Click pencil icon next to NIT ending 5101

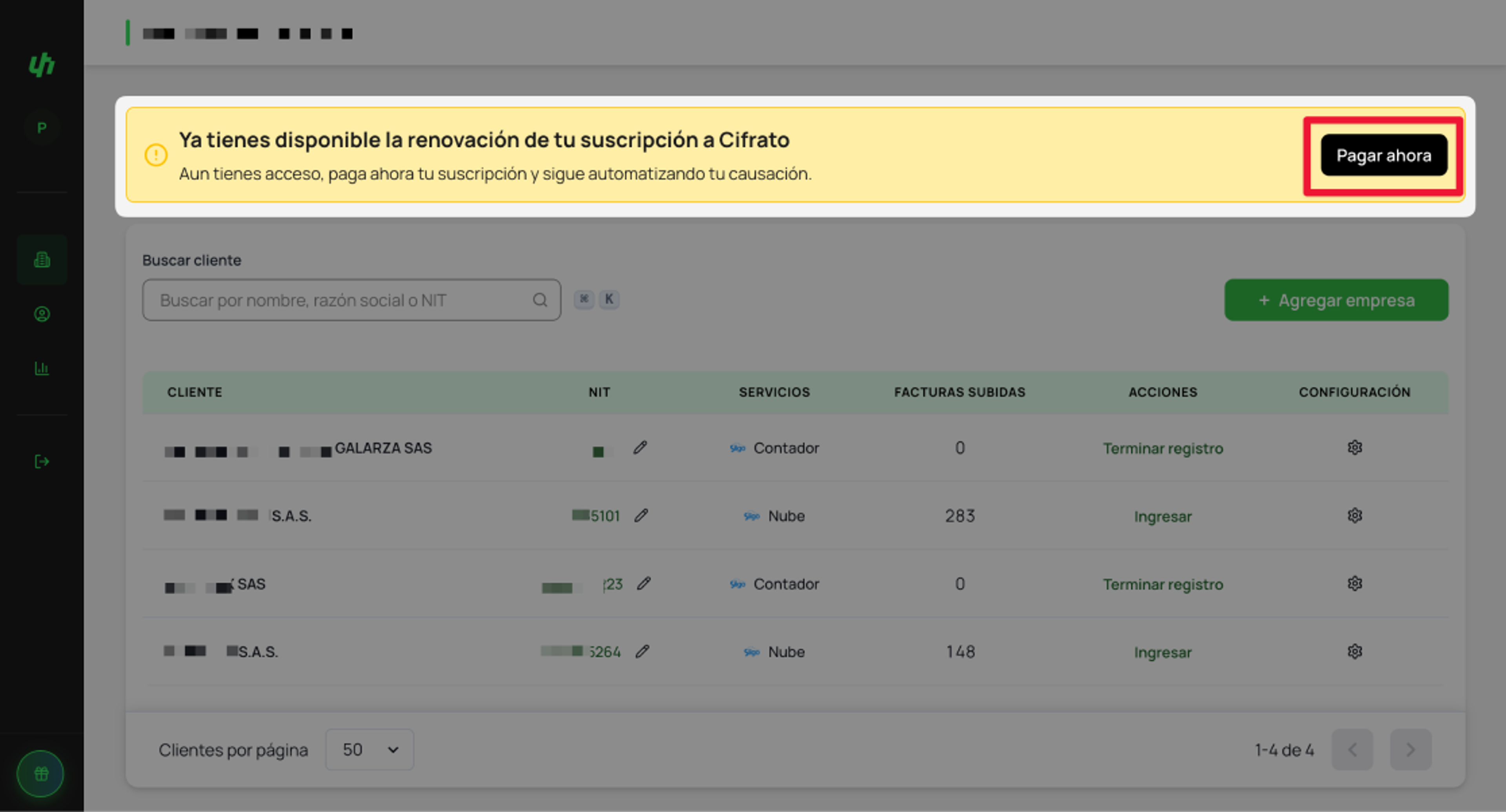641,515
